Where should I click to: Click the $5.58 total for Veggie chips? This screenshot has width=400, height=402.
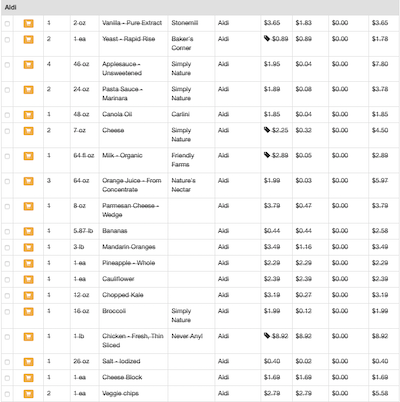380,393
